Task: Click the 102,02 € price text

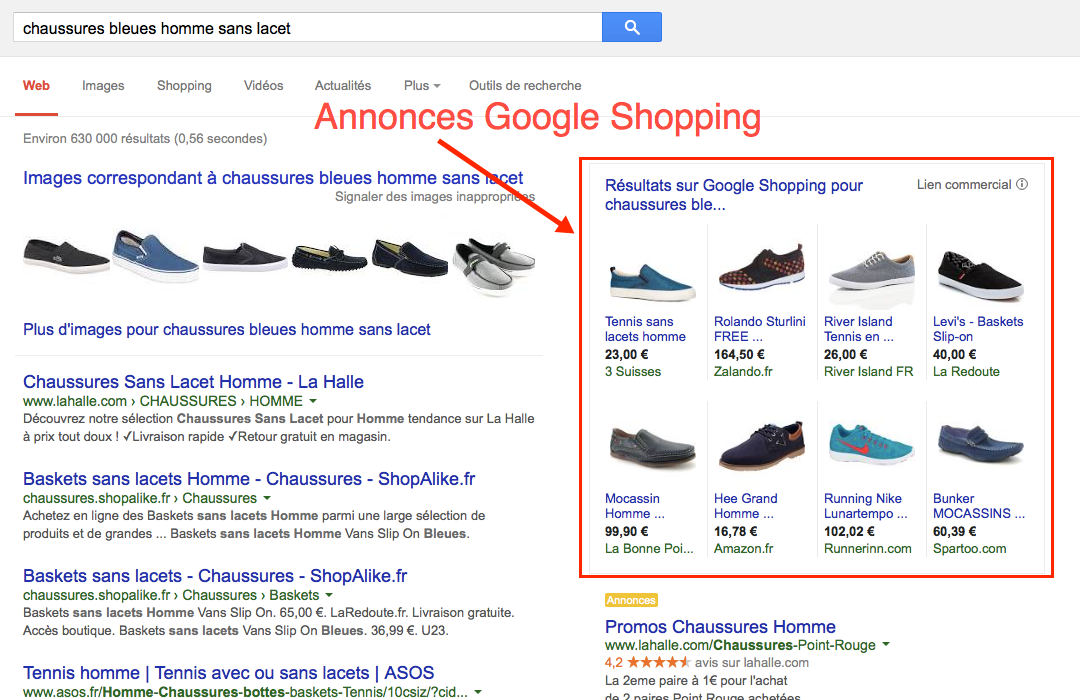Action: pos(849,532)
